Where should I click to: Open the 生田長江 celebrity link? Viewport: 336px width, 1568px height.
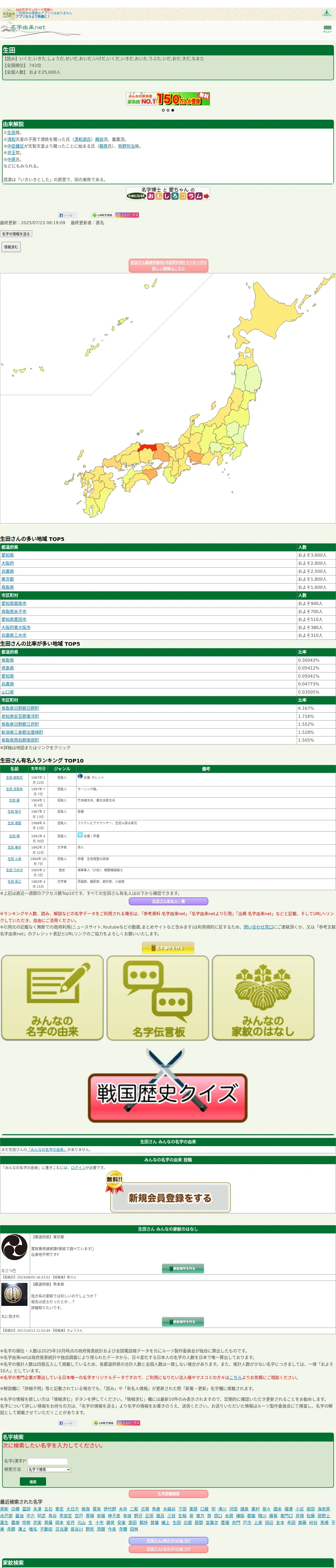tap(15, 881)
